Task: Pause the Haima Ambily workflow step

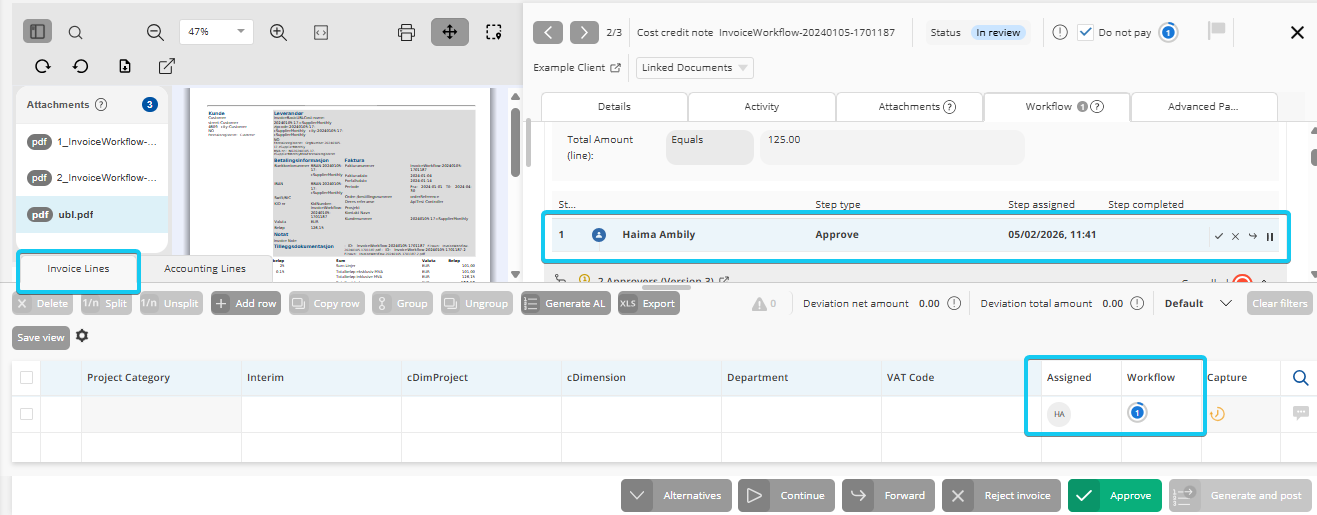Action: click(x=1270, y=236)
